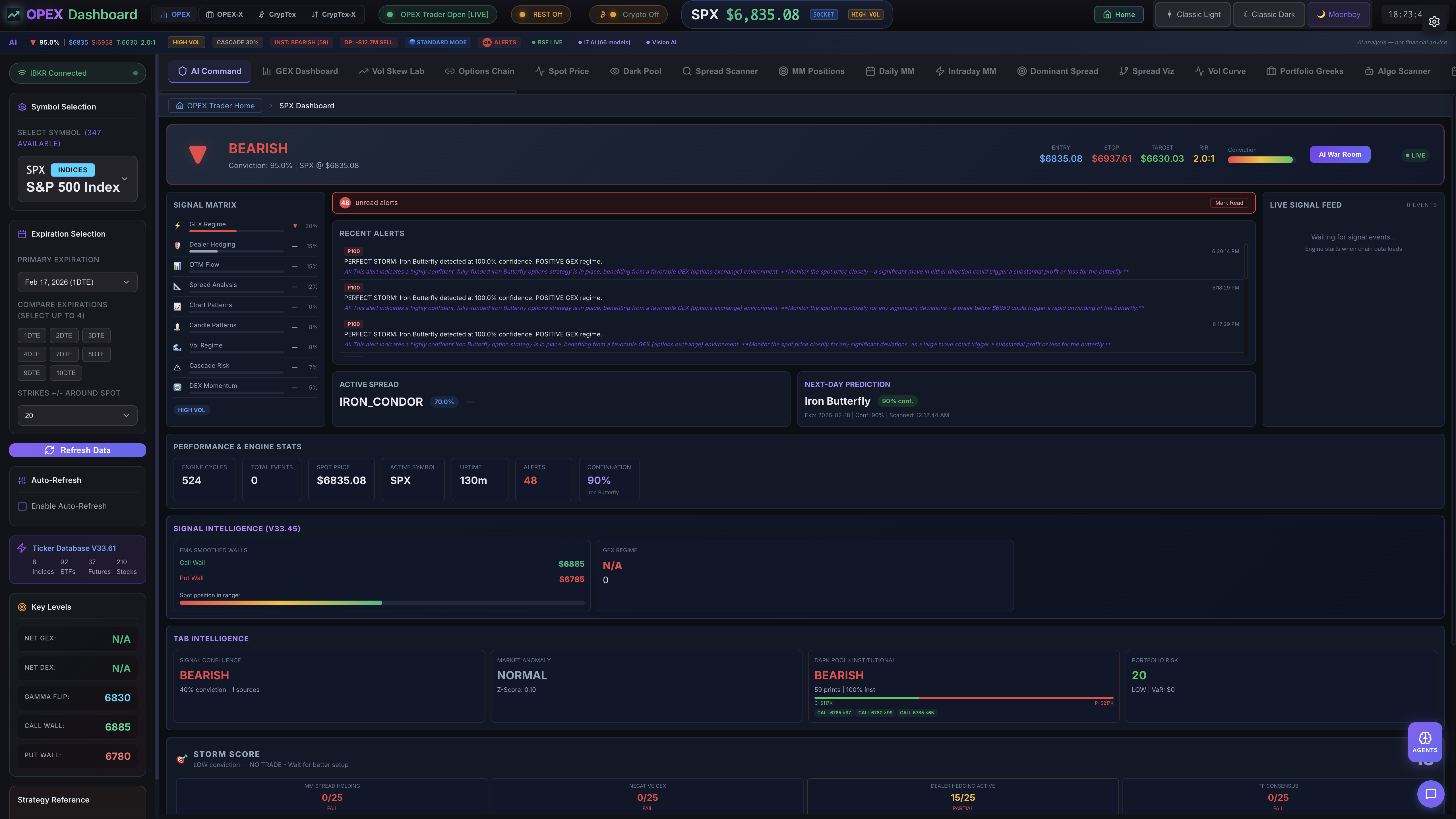The image size is (1456, 819).
Task: Click the Vol Curve waveform icon
Action: click(x=1199, y=71)
